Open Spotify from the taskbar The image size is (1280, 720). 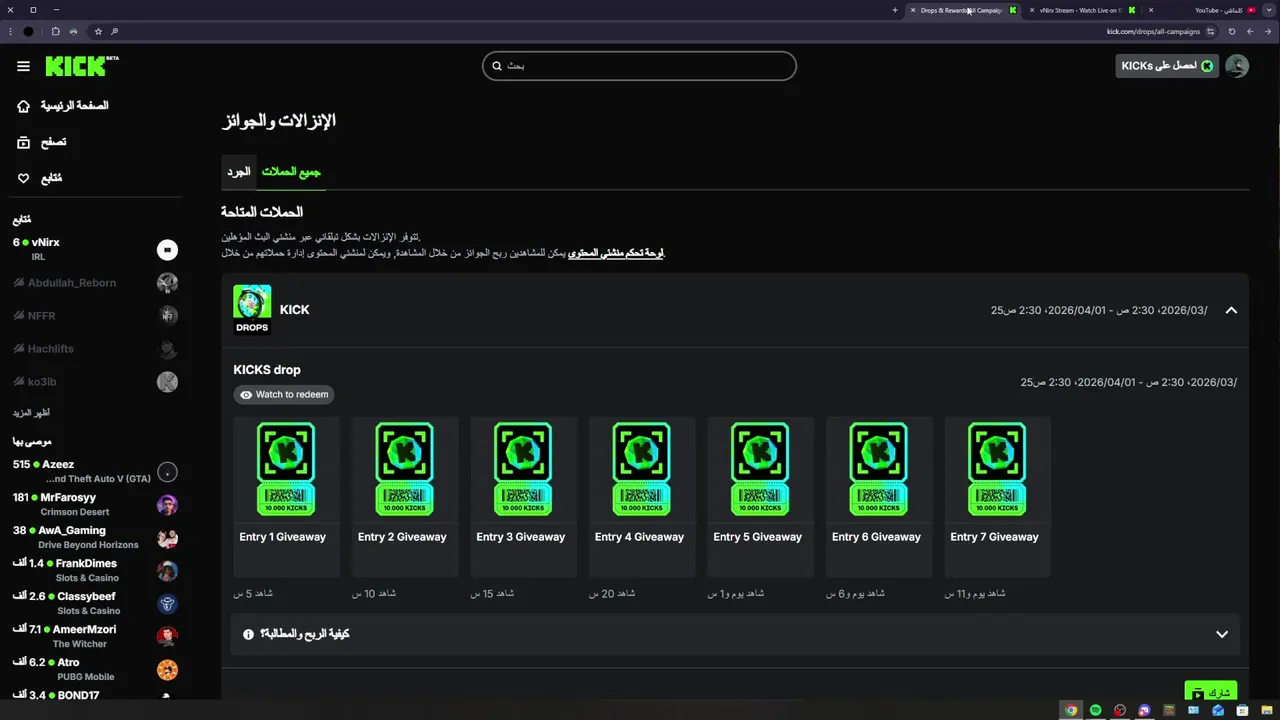(x=1095, y=710)
